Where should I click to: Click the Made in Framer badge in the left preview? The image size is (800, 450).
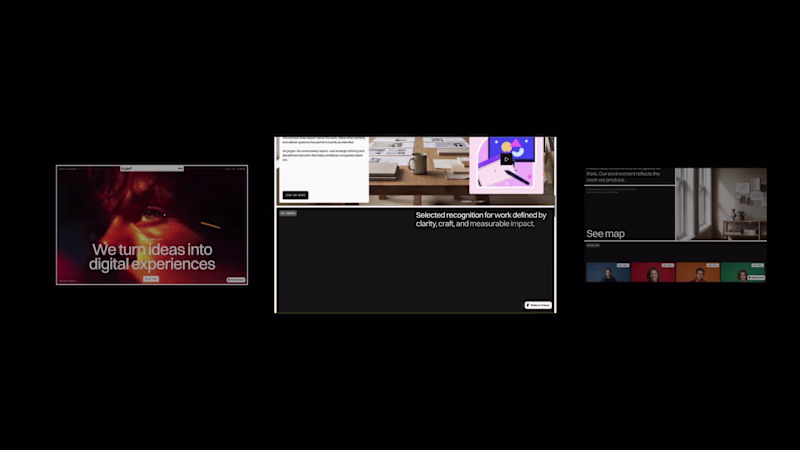click(236, 280)
